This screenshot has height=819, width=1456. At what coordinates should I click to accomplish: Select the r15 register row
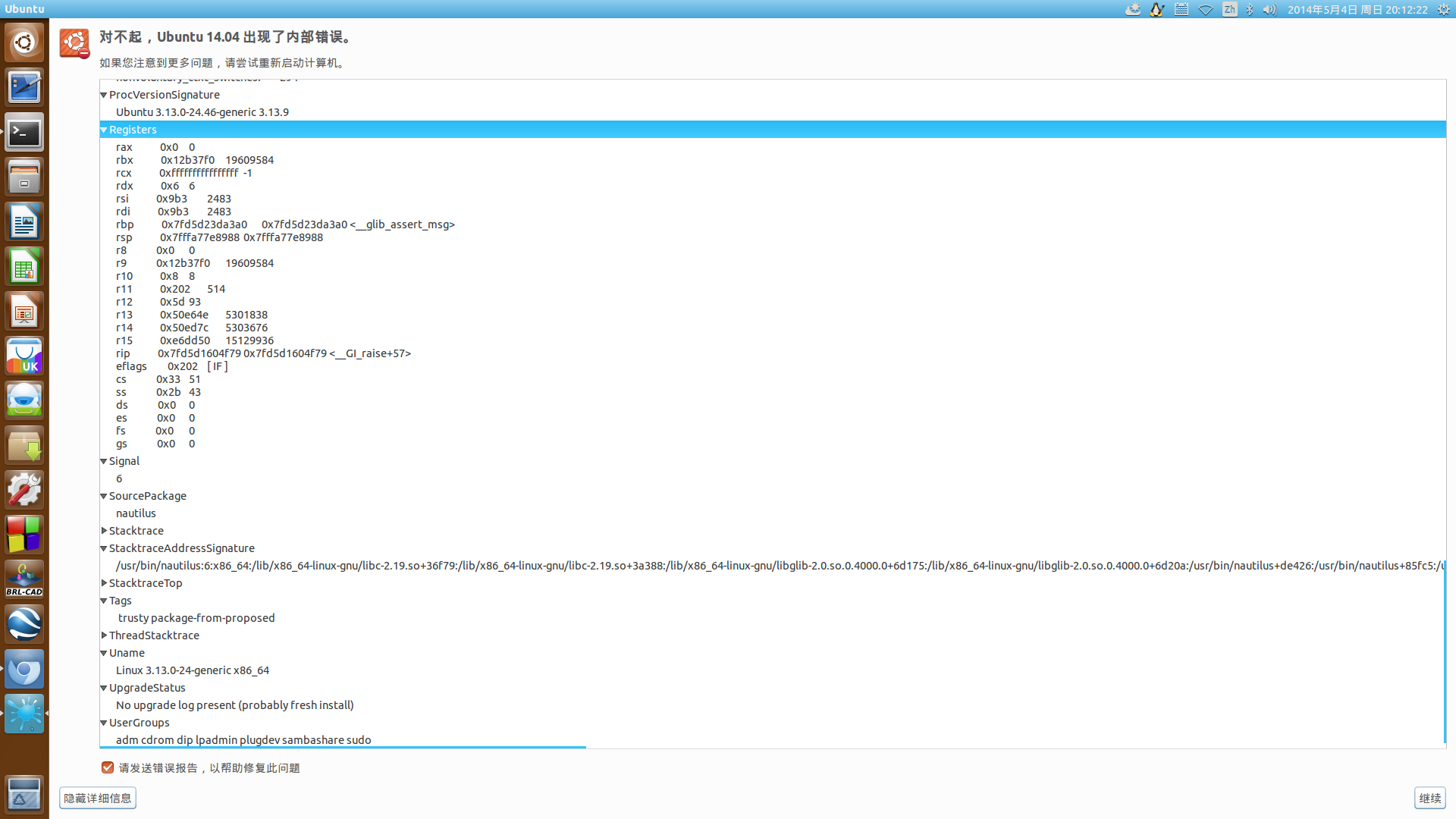point(195,340)
